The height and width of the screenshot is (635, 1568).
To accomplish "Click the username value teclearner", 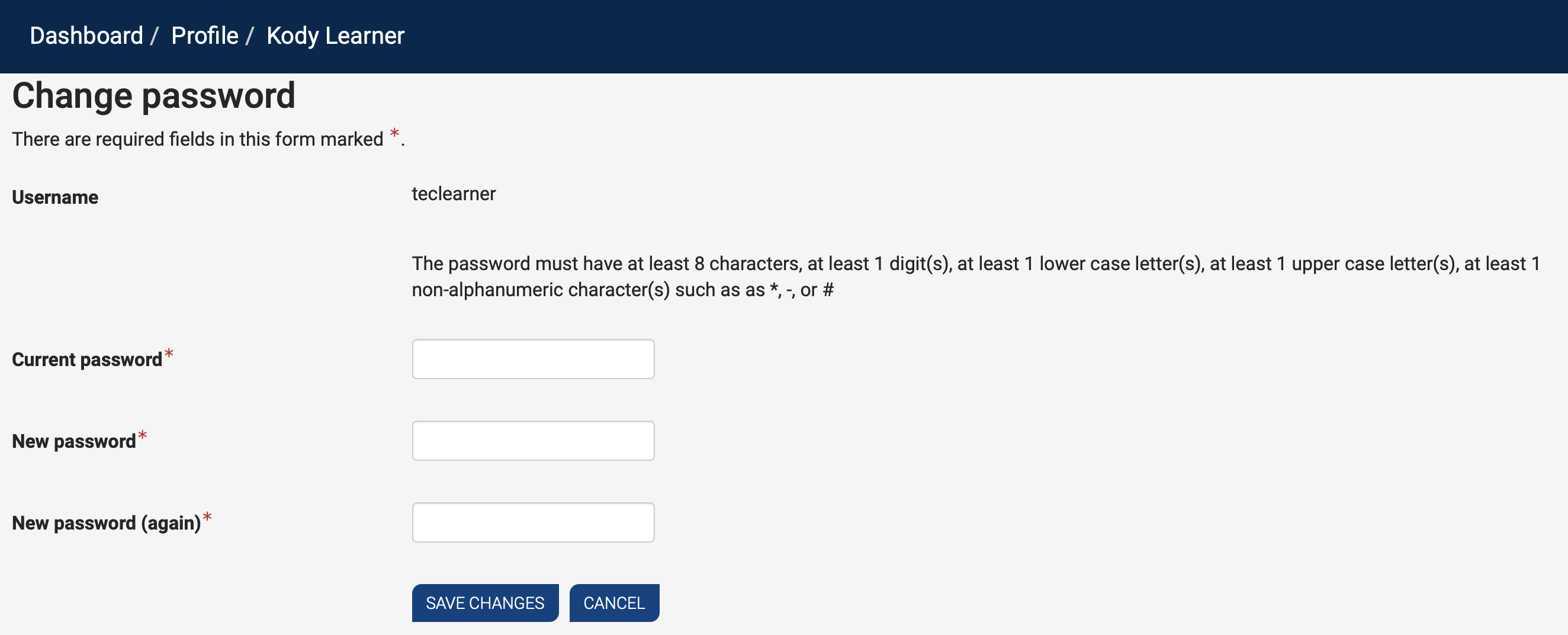I will coord(454,194).
